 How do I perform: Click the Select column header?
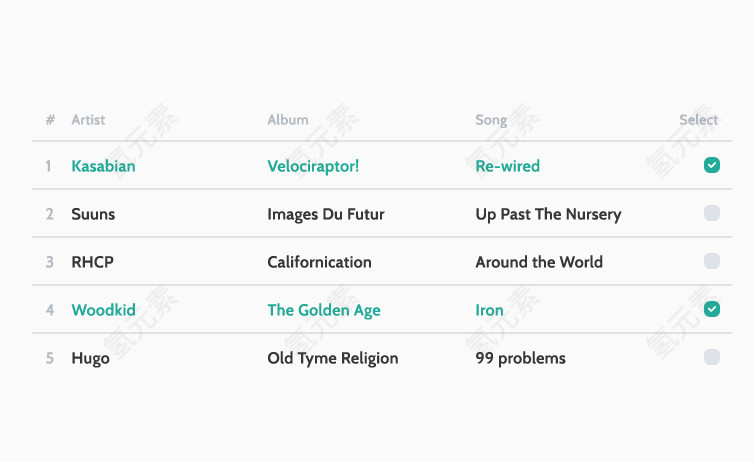coord(698,120)
